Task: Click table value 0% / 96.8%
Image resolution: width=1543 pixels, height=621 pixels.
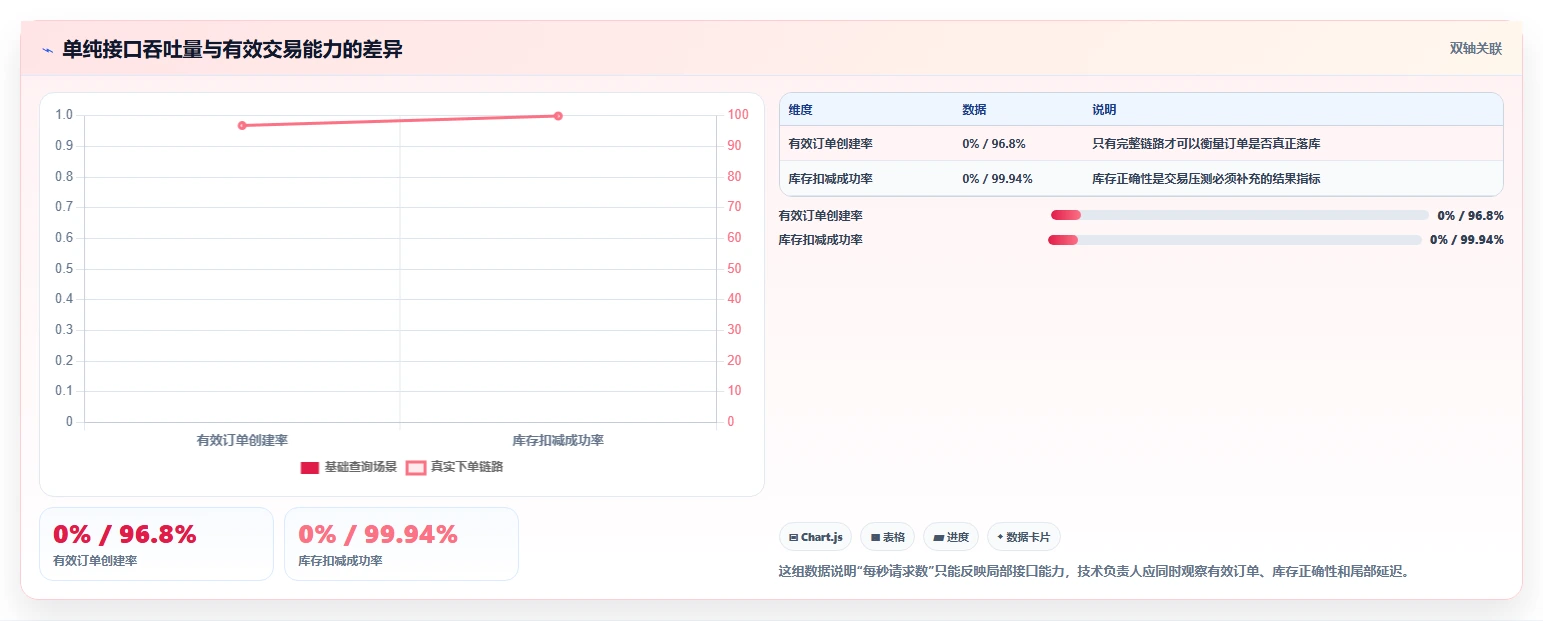Action: 993,144
